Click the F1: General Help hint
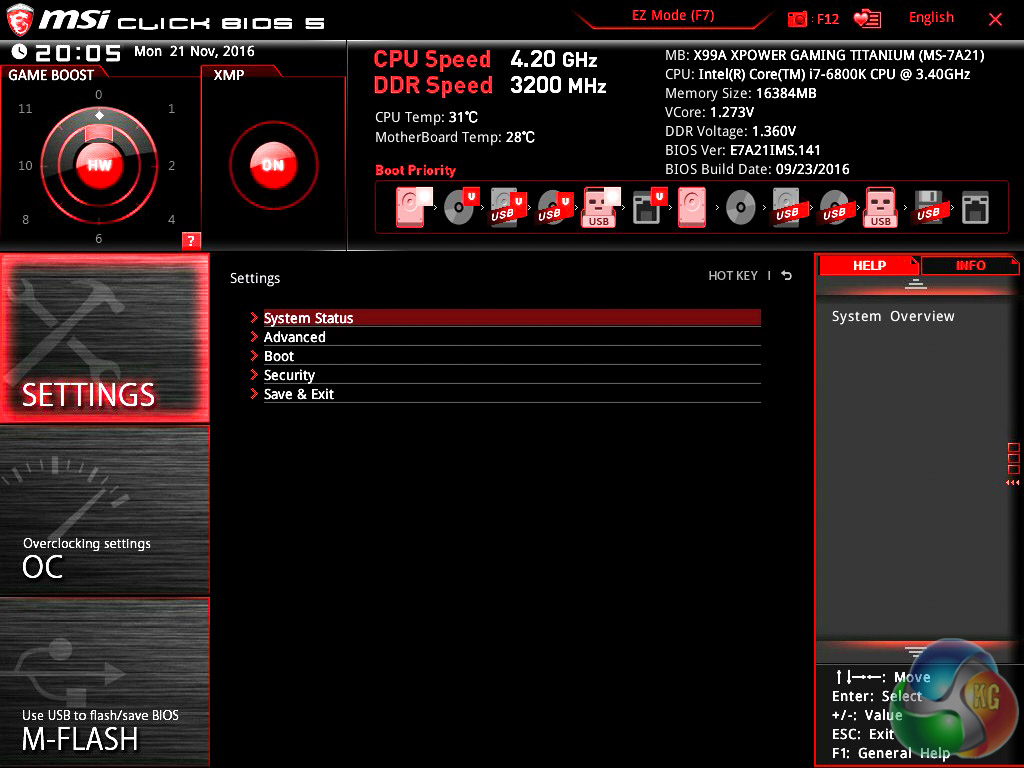This screenshot has height=768, width=1024. pyautogui.click(x=891, y=753)
